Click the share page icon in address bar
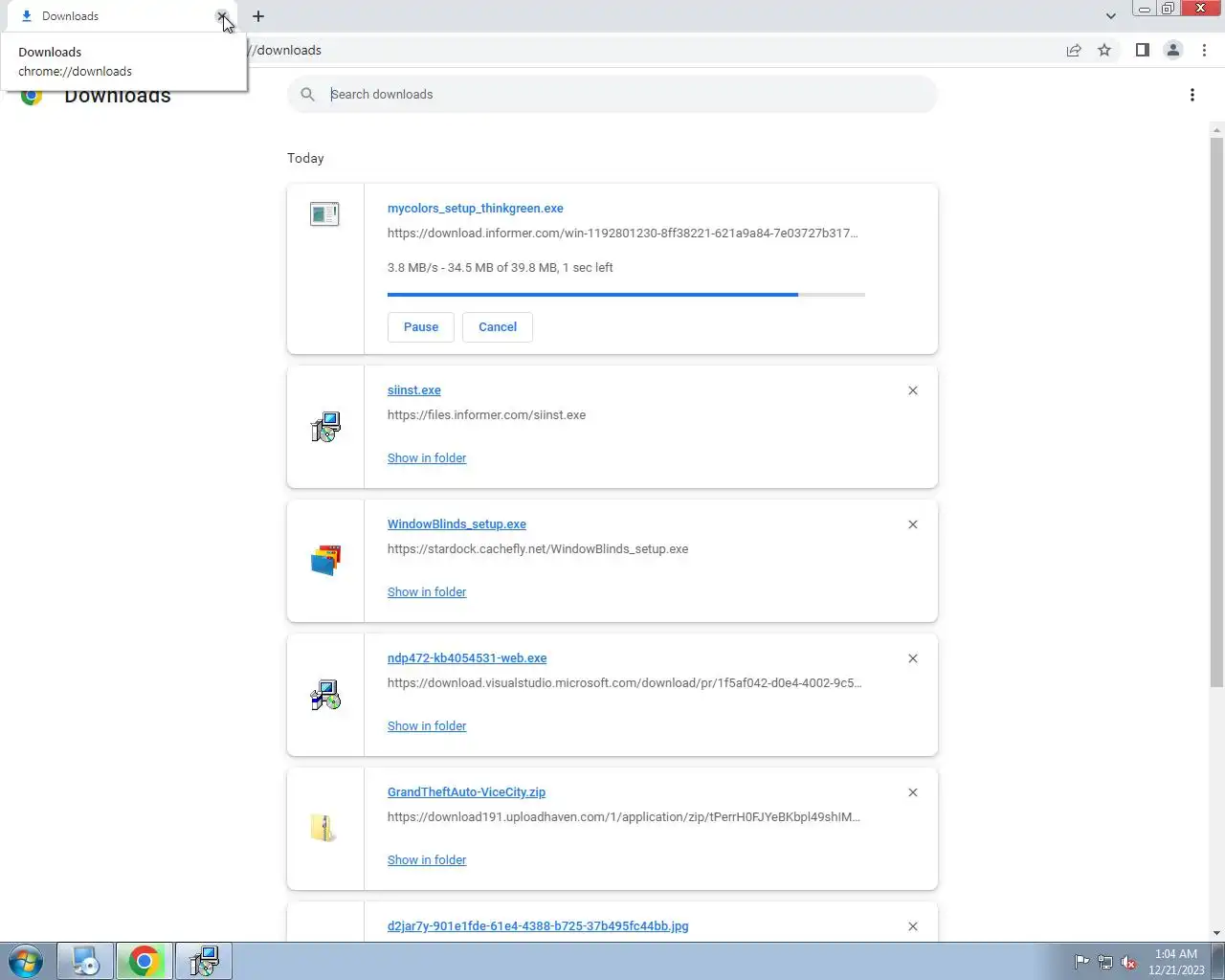 click(1074, 50)
